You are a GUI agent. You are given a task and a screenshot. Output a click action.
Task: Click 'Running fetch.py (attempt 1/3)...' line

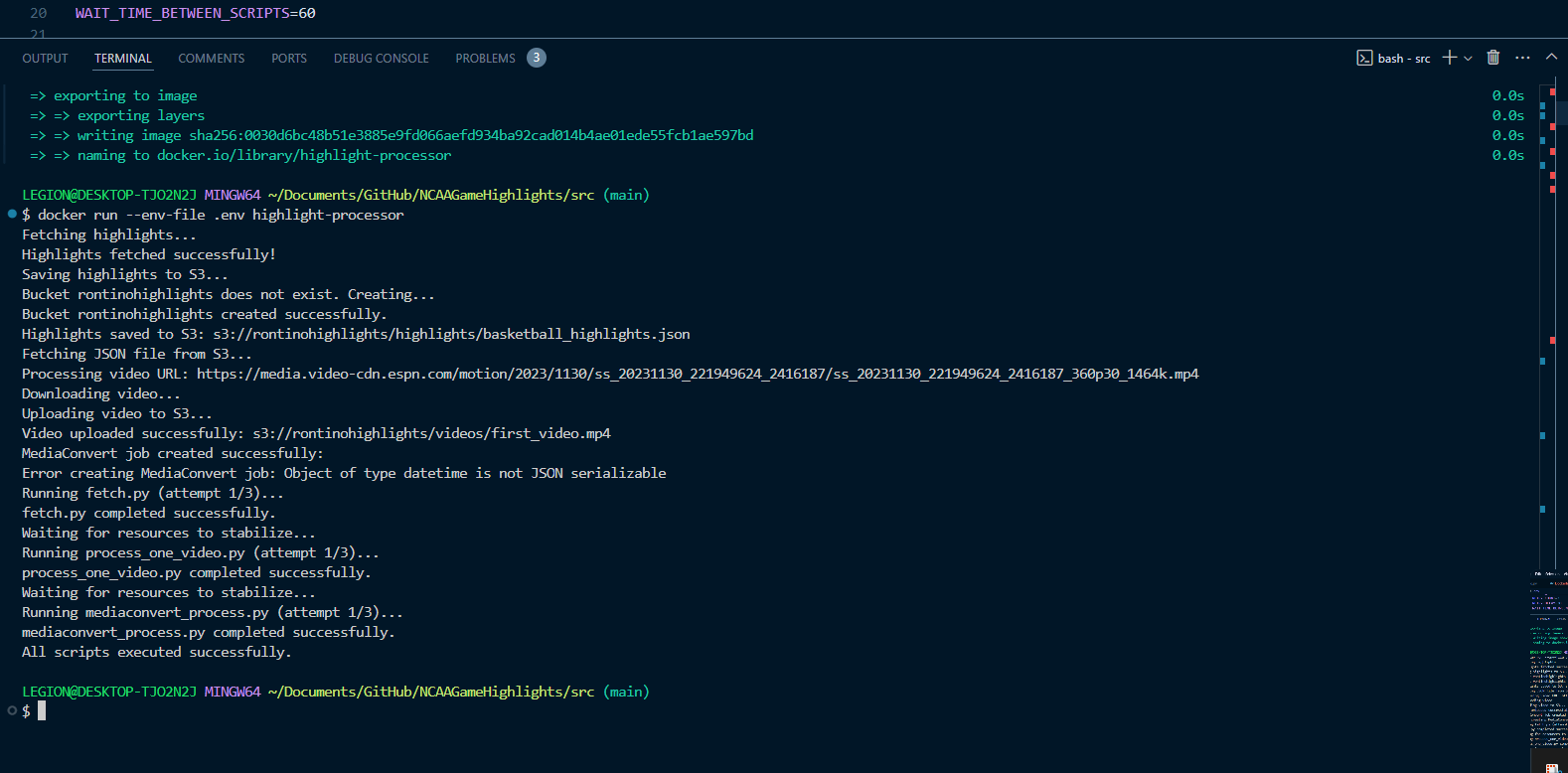(x=153, y=493)
